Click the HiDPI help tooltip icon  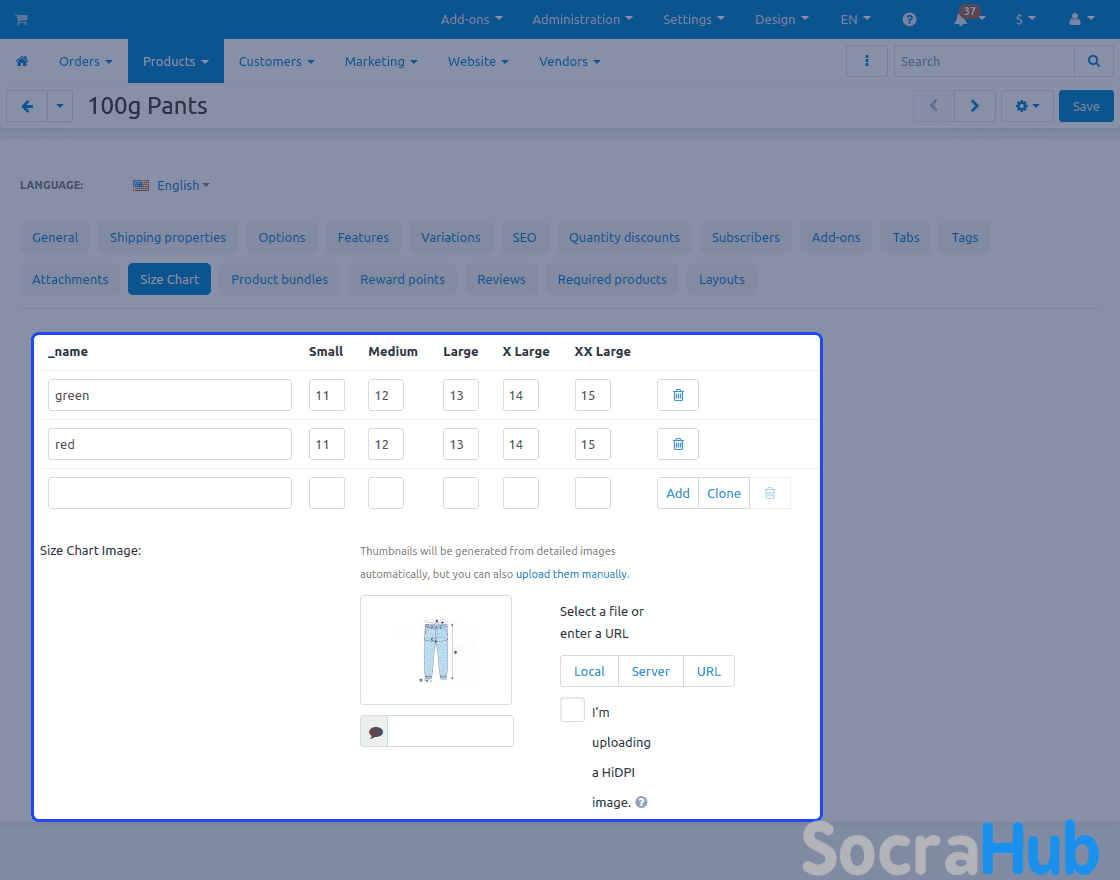pos(642,802)
